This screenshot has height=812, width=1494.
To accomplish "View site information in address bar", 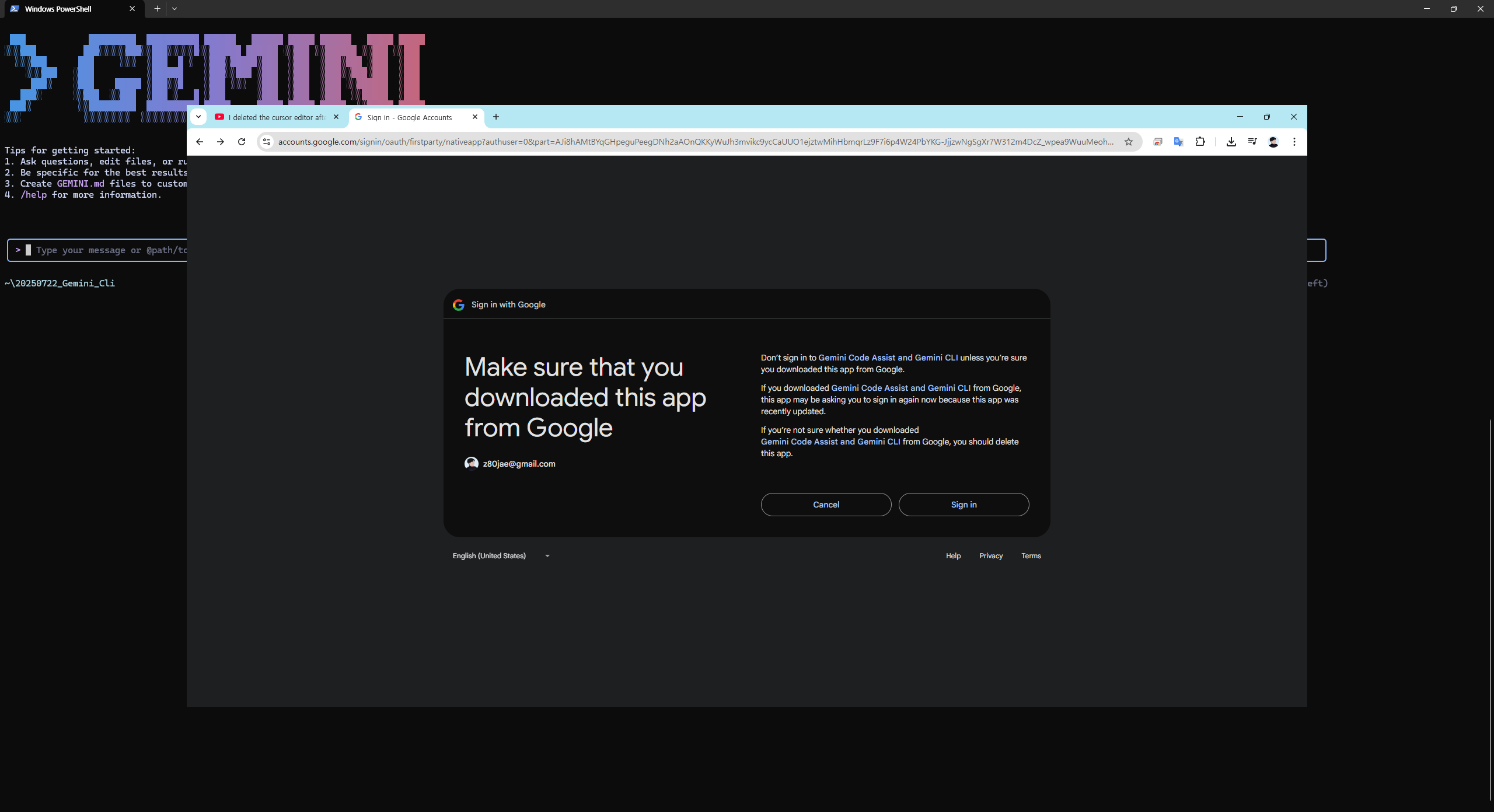I will (267, 142).
